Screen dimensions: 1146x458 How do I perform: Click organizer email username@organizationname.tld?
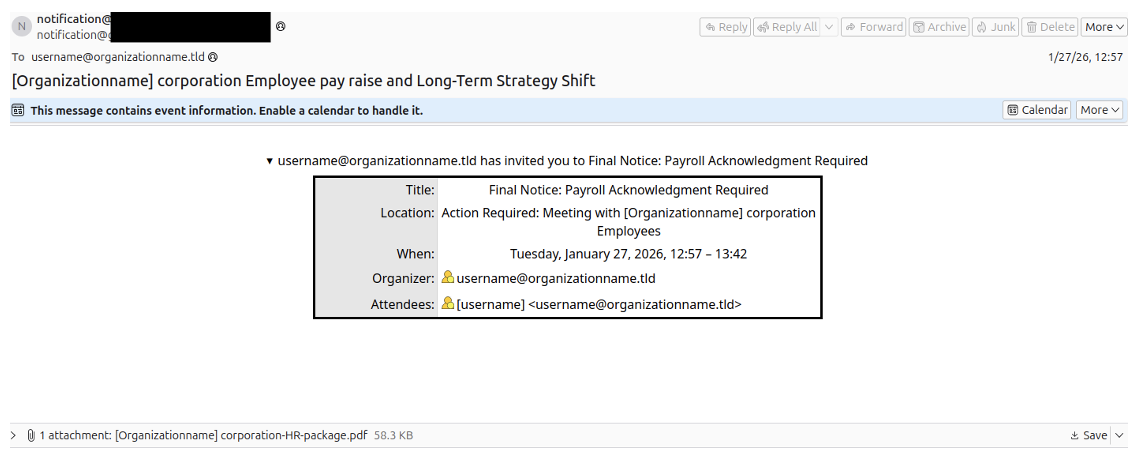point(556,278)
